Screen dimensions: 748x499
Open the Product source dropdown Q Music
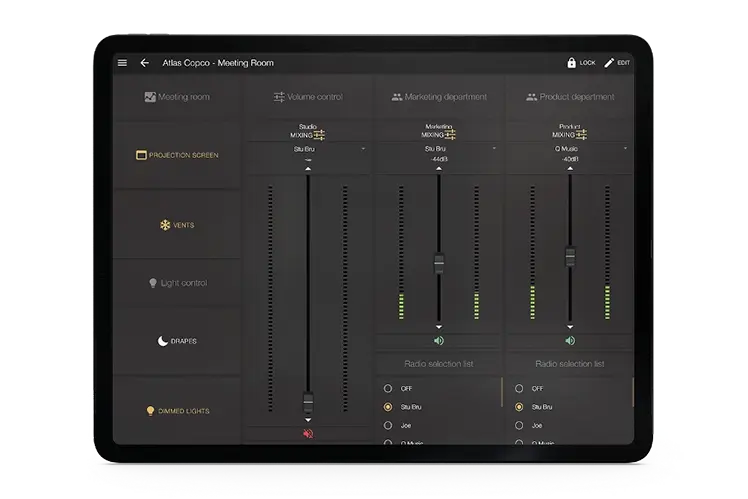570,149
